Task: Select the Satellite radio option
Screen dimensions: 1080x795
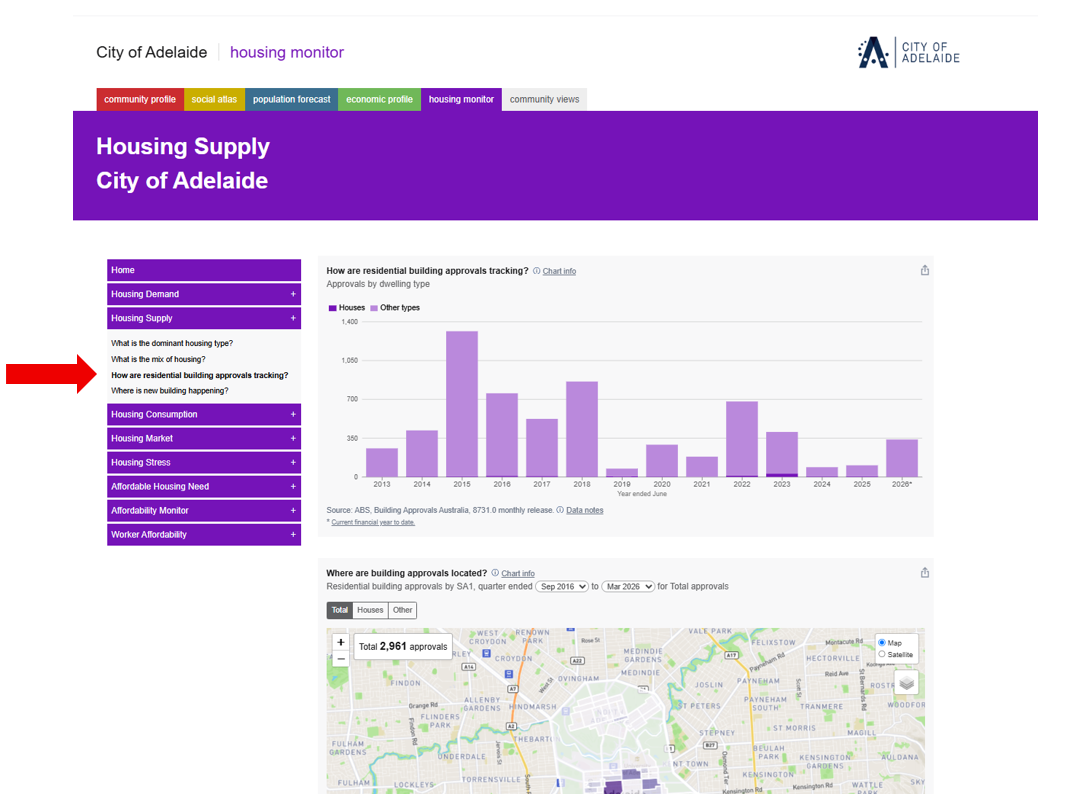Action: (x=882, y=654)
